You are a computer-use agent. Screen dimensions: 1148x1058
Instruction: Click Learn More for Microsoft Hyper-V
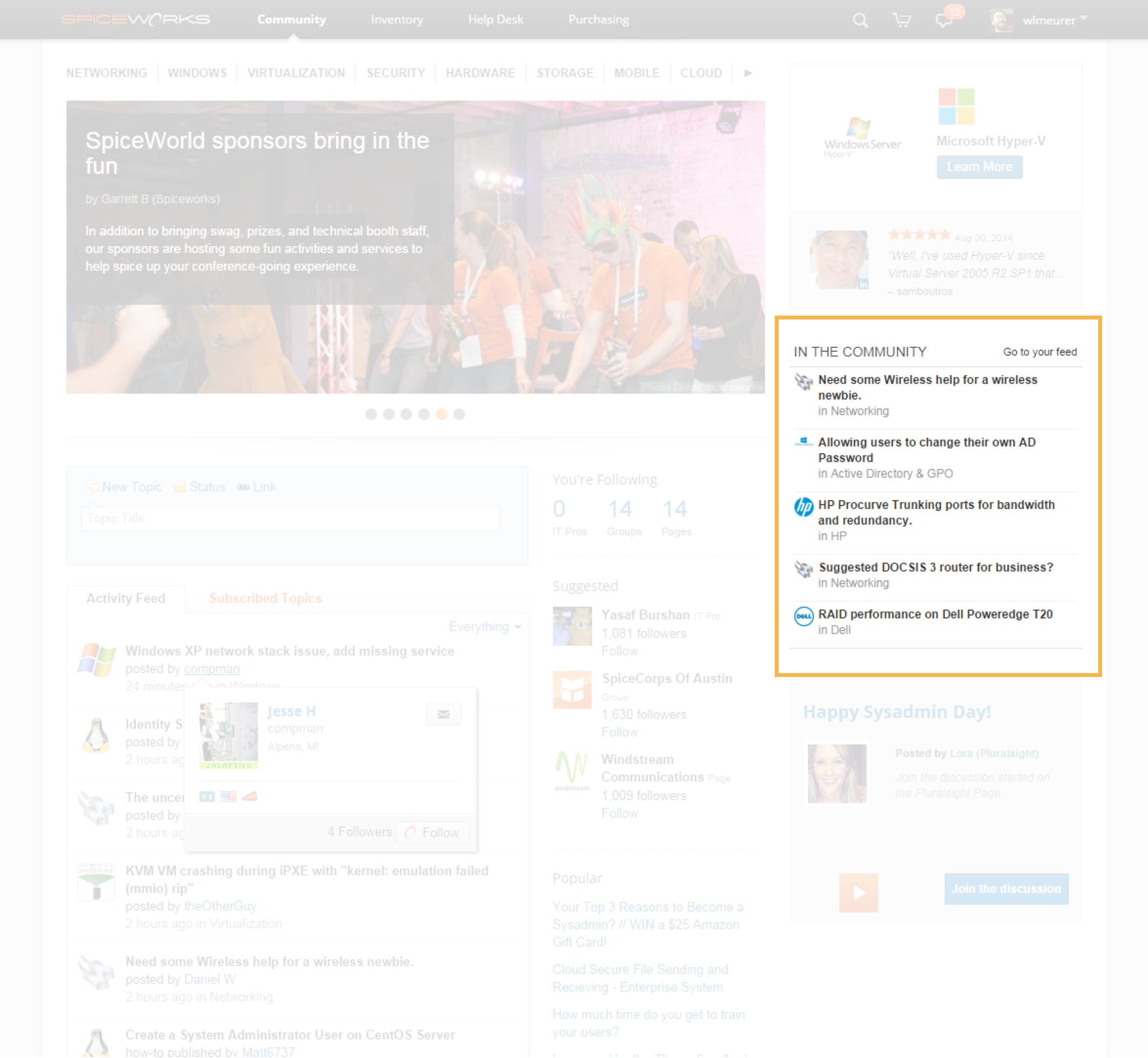[979, 167]
